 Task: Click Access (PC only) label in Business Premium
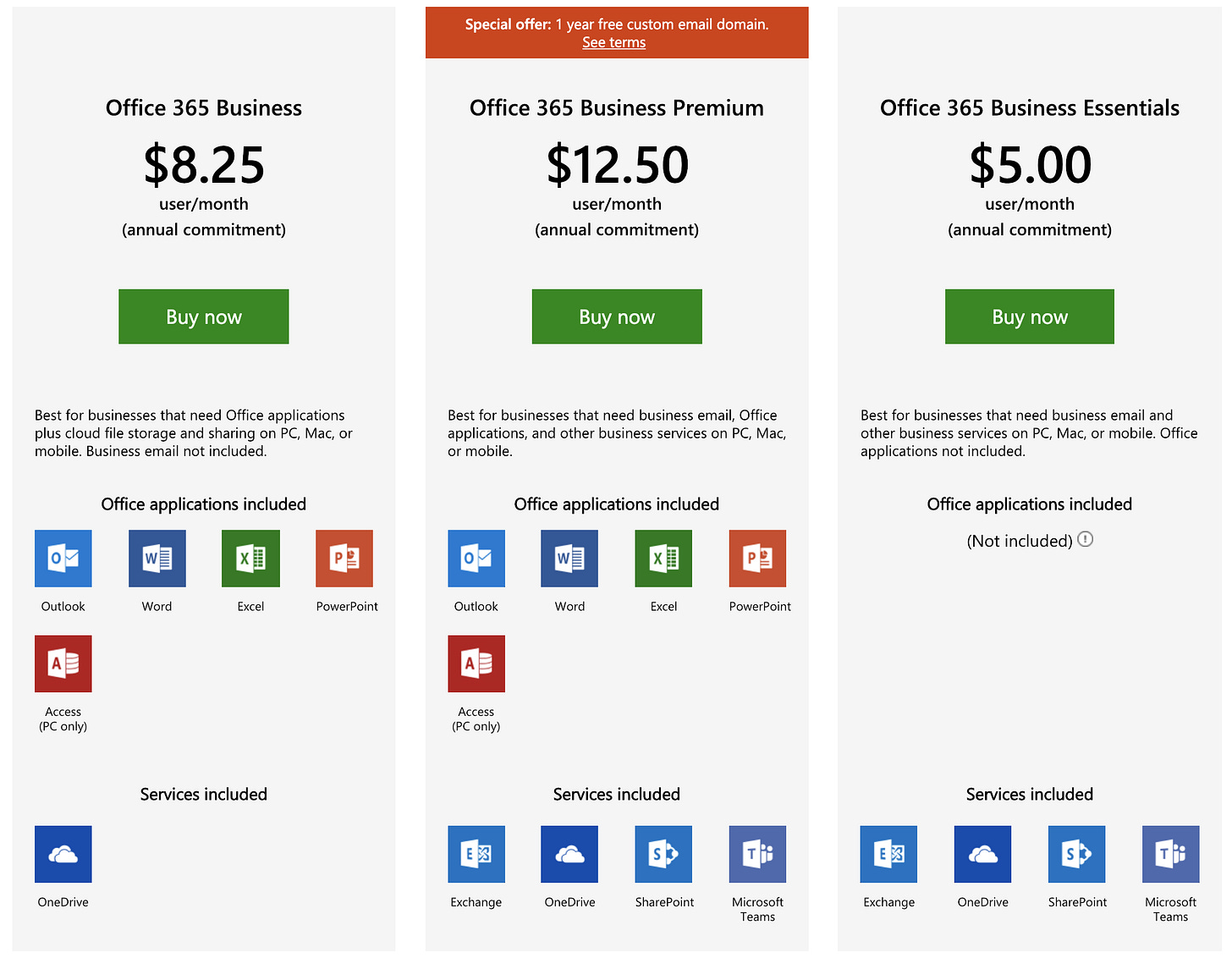click(x=476, y=719)
